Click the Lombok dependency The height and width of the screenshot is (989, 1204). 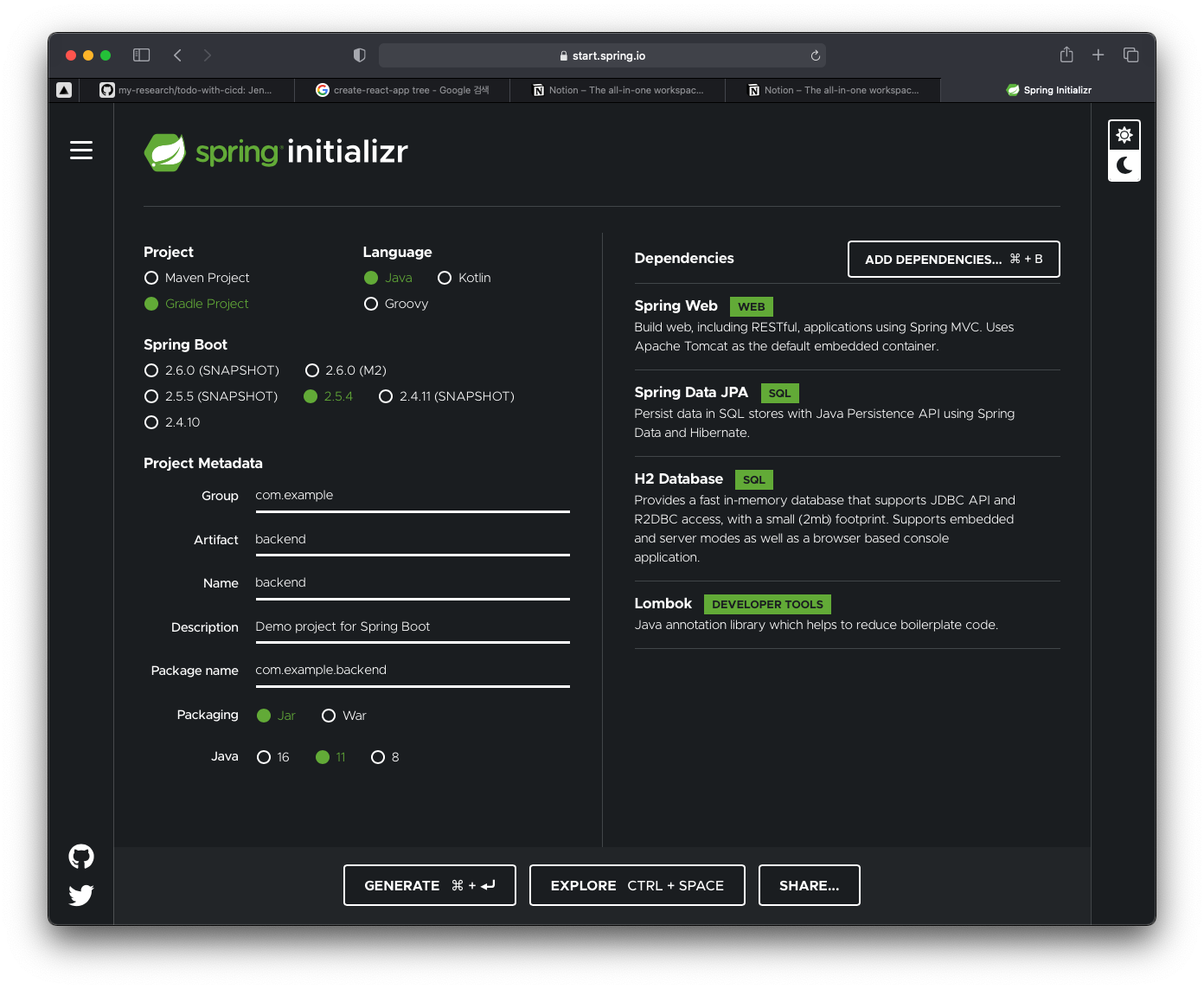tap(847, 614)
